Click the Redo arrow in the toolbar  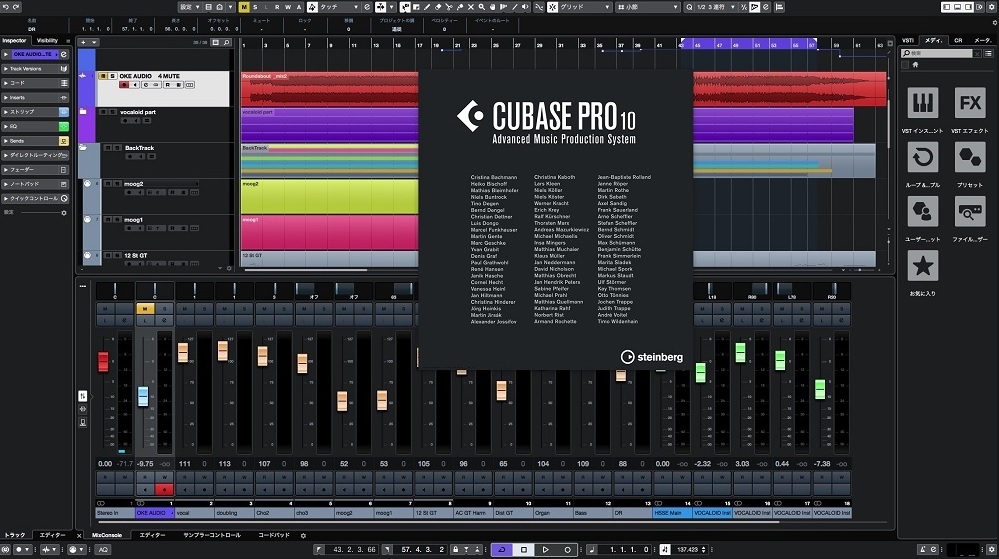point(16,7)
